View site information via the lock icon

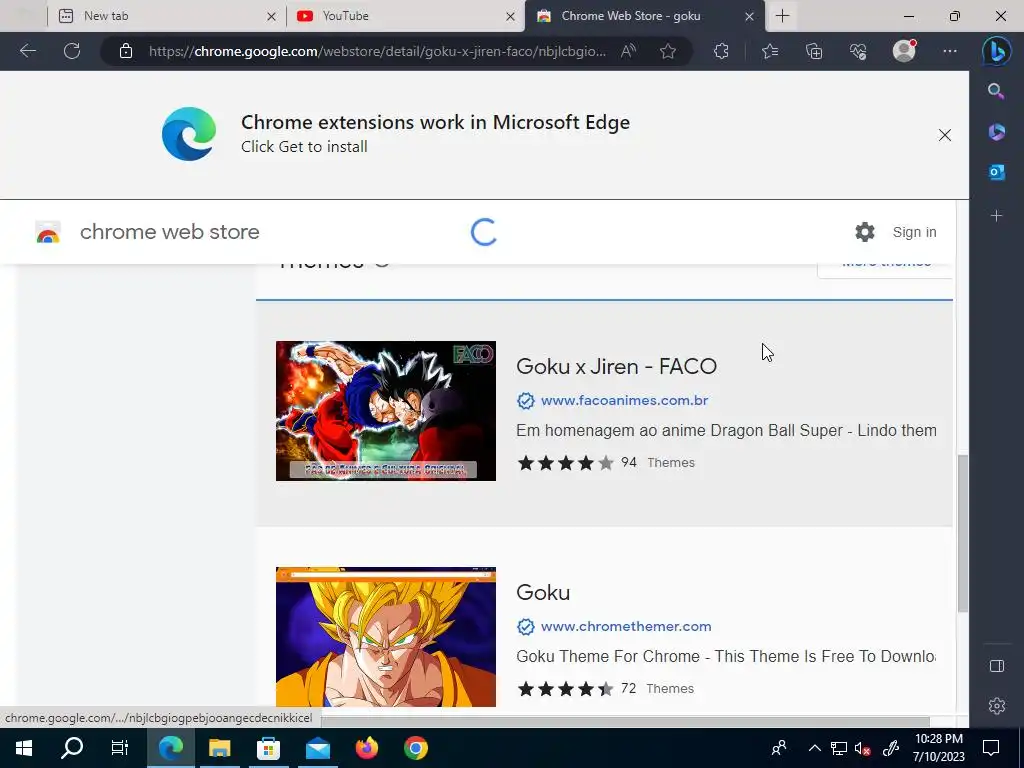[x=126, y=51]
